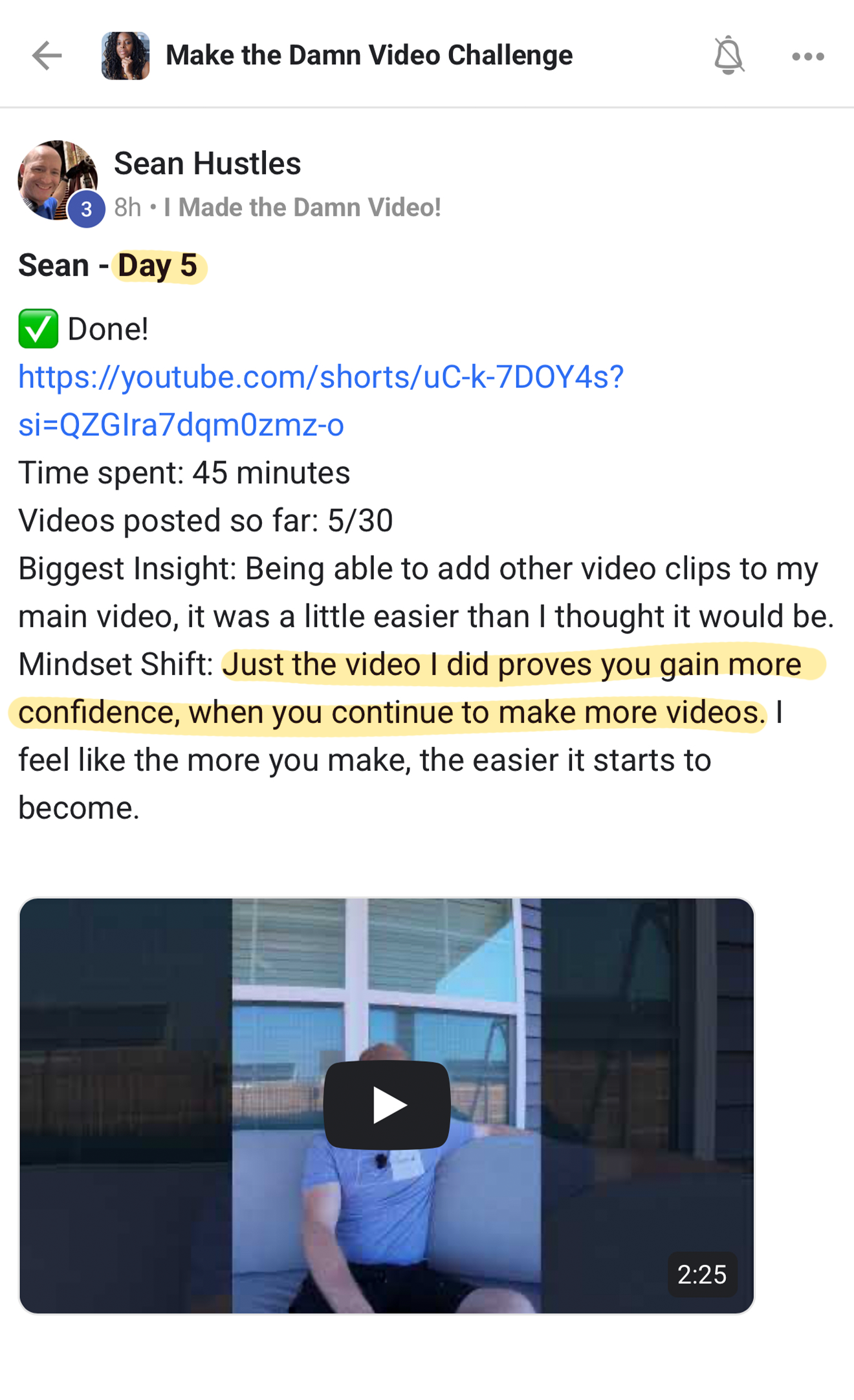
Task: Open the YouTube shorts link
Action: click(x=321, y=400)
